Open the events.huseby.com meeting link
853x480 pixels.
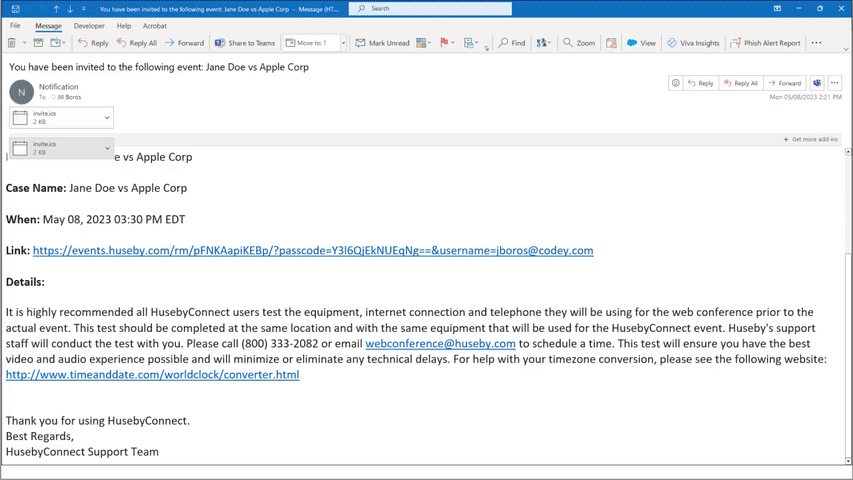[x=313, y=250]
